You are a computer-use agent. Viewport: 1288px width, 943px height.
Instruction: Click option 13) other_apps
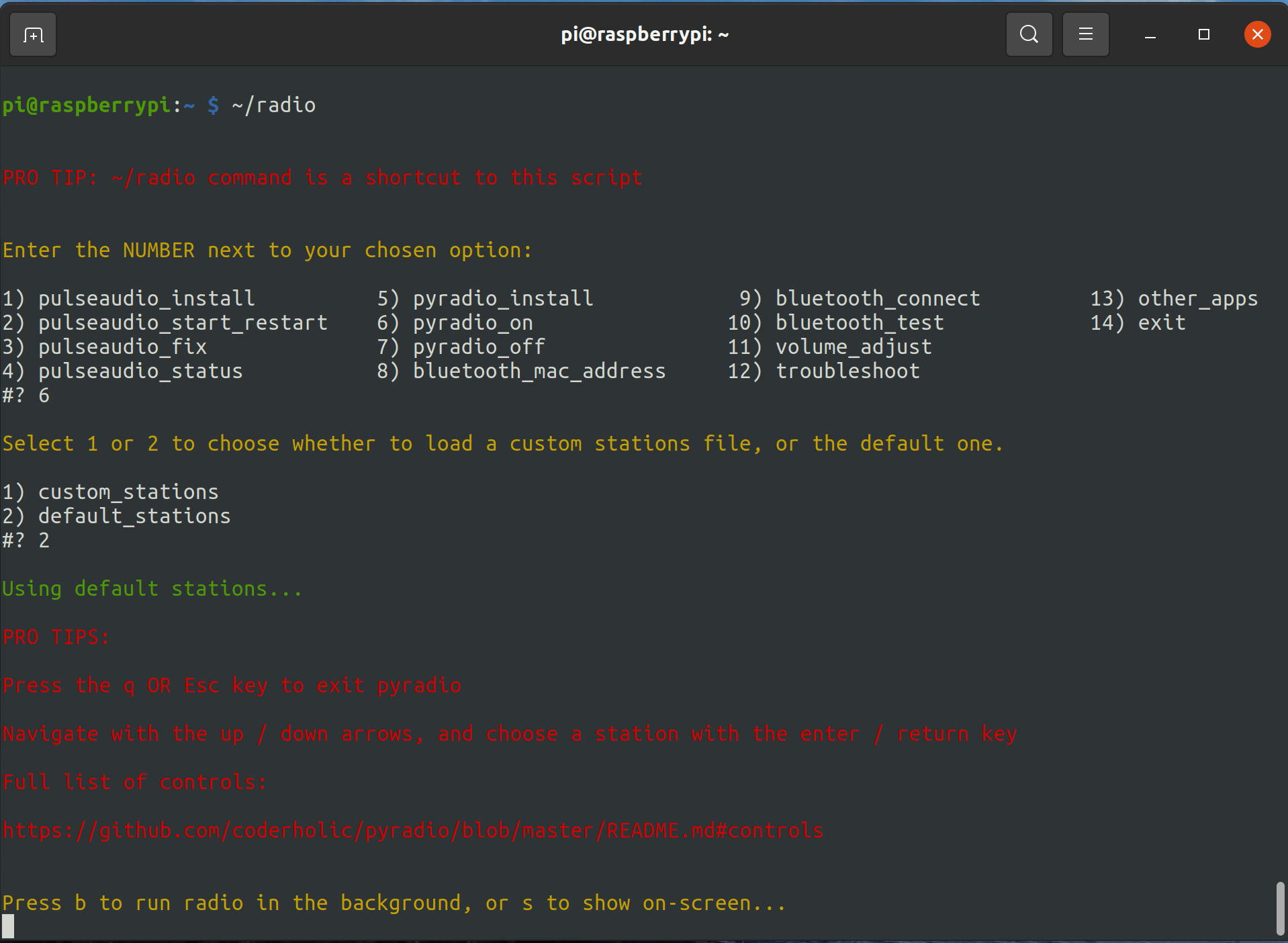pyautogui.click(x=1174, y=298)
